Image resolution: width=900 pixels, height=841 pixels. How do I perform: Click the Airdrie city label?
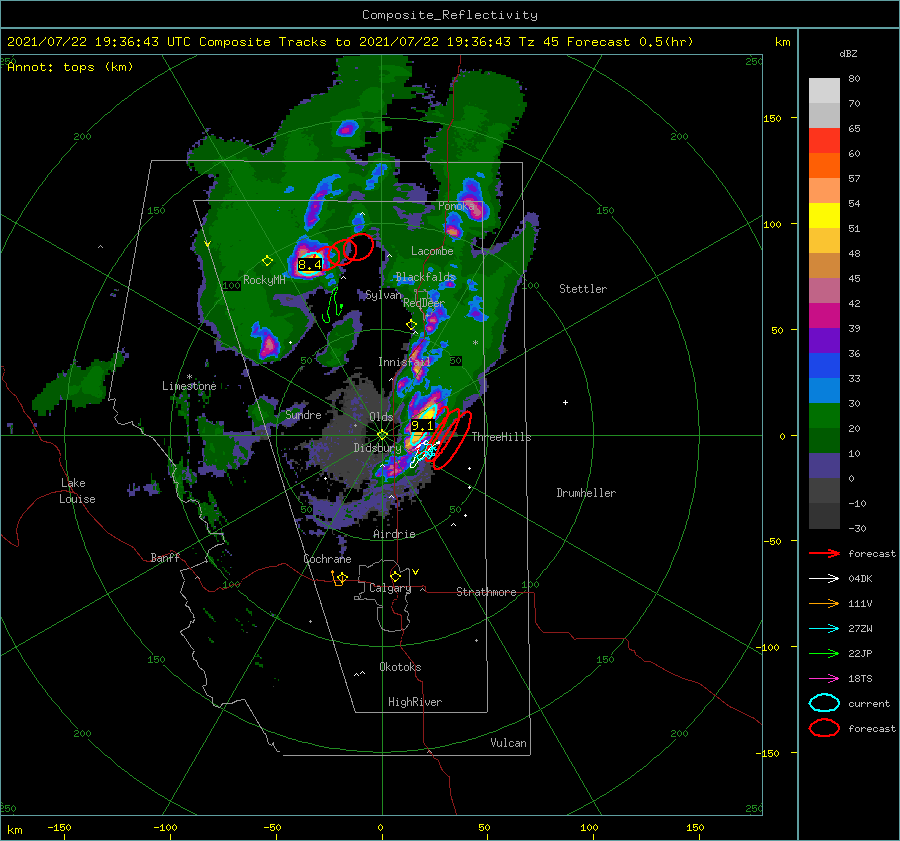tap(394, 534)
